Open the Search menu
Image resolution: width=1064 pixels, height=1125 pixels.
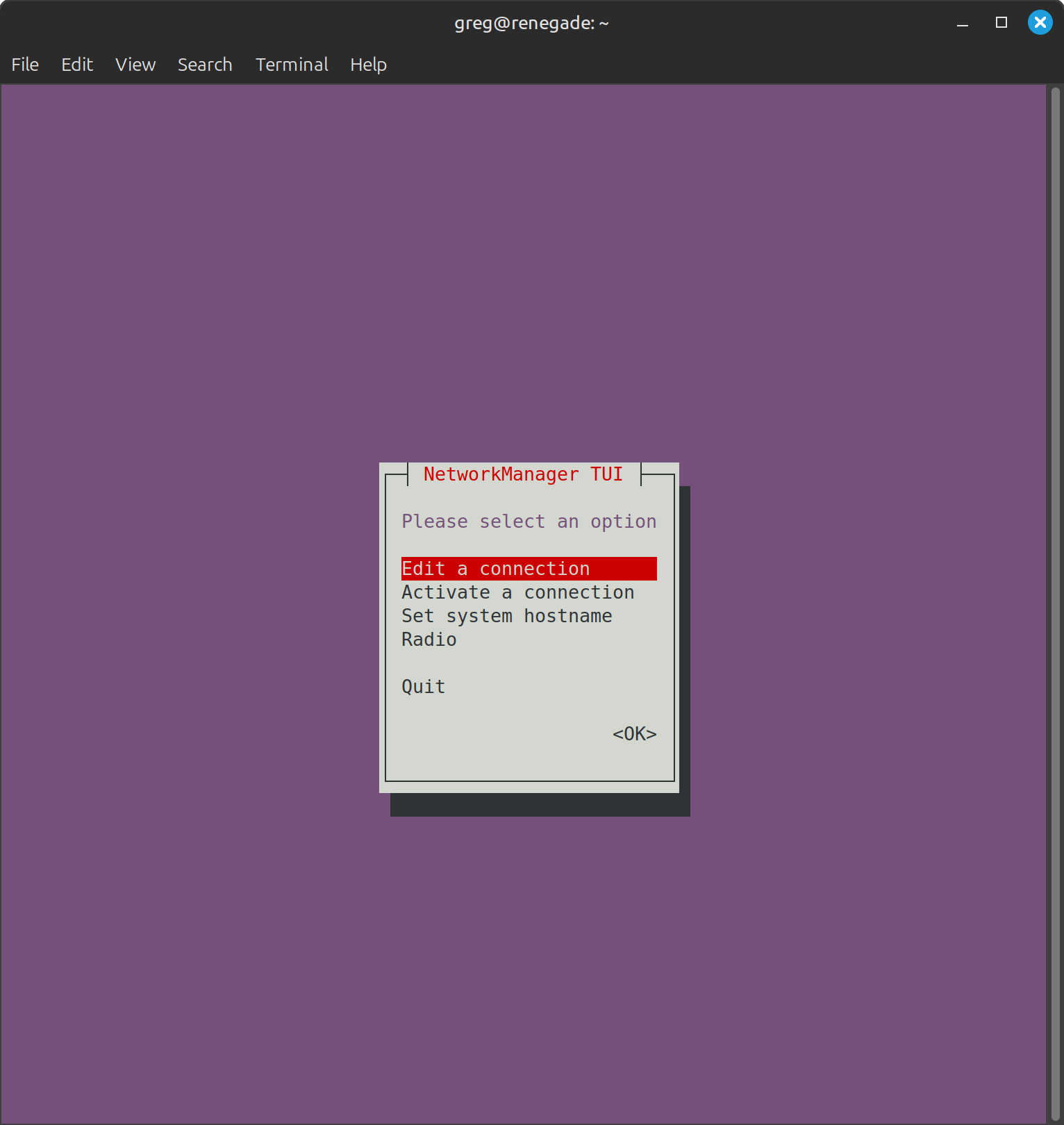tap(205, 65)
